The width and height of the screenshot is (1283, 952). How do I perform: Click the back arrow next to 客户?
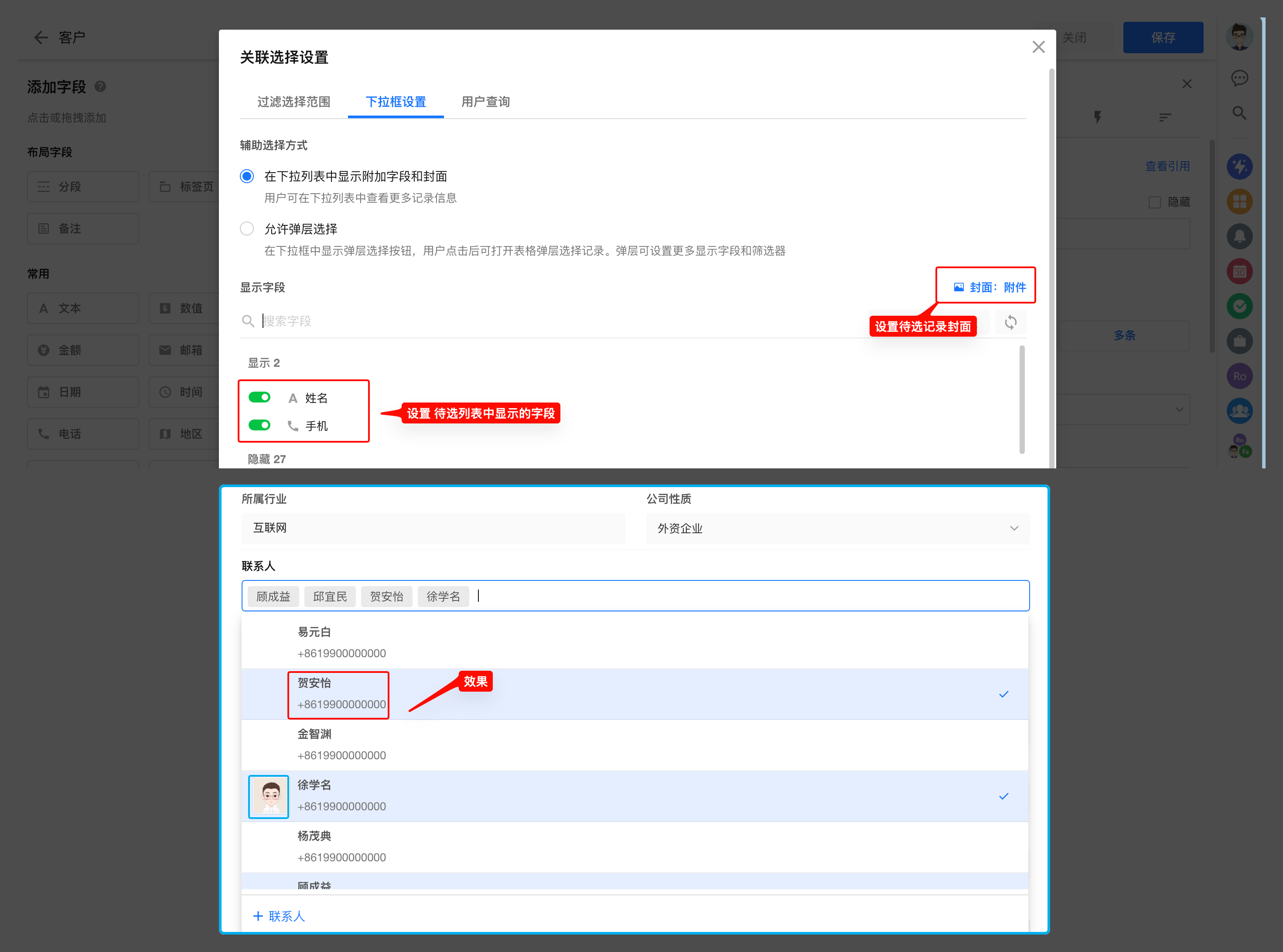point(40,38)
